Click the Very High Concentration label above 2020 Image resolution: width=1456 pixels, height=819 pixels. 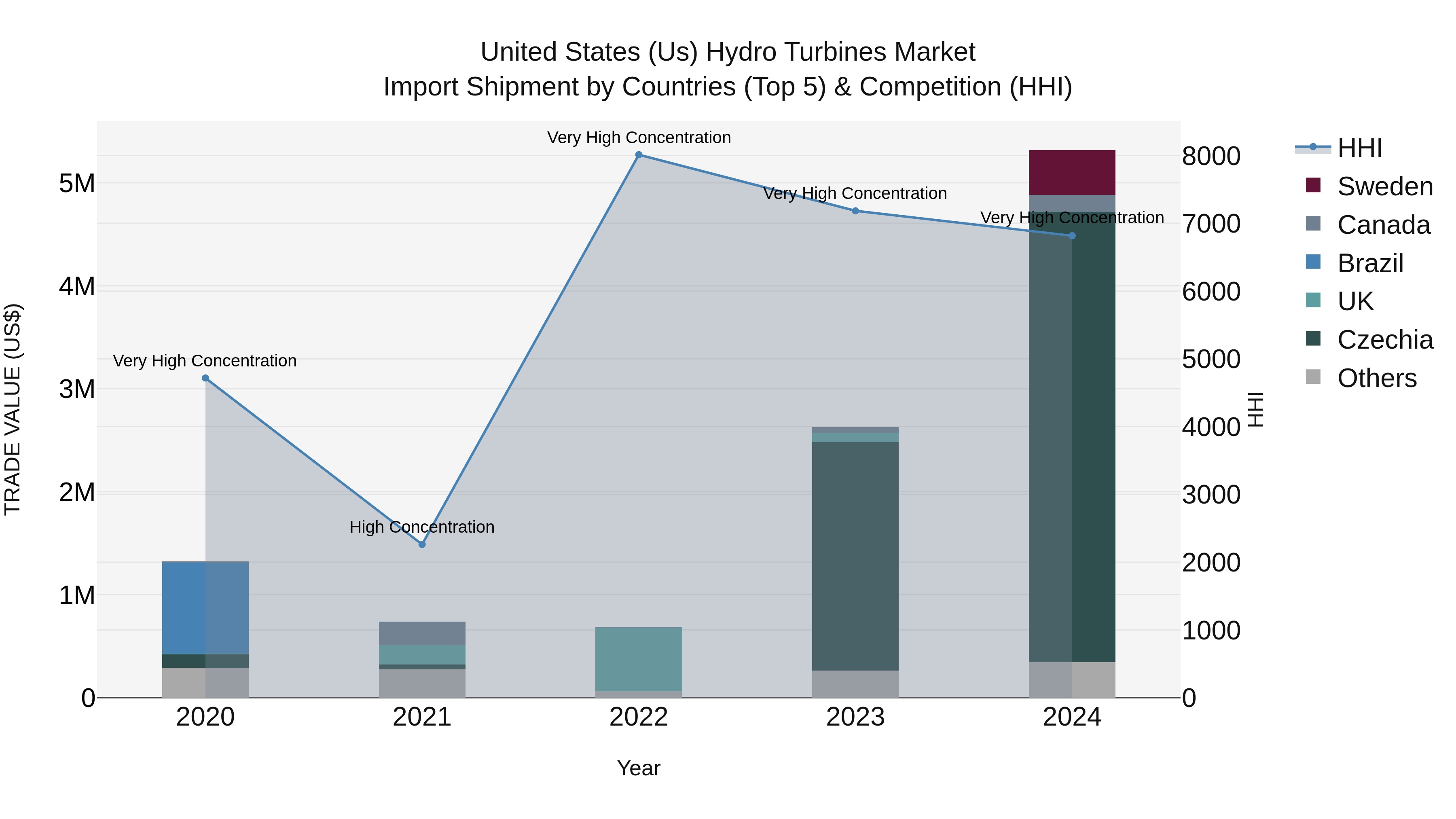click(205, 361)
